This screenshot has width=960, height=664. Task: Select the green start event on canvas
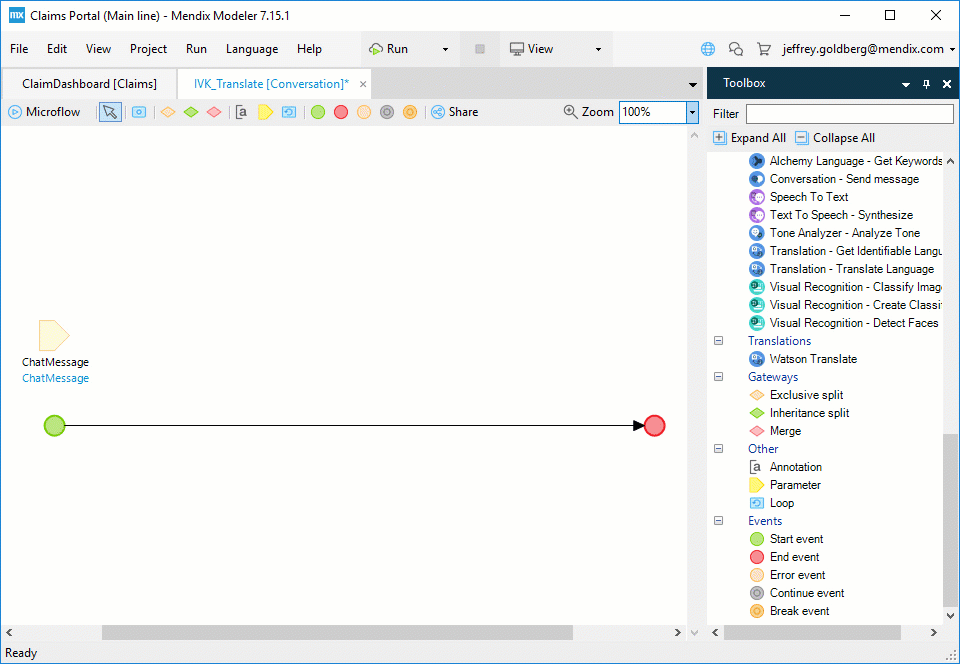[54, 425]
